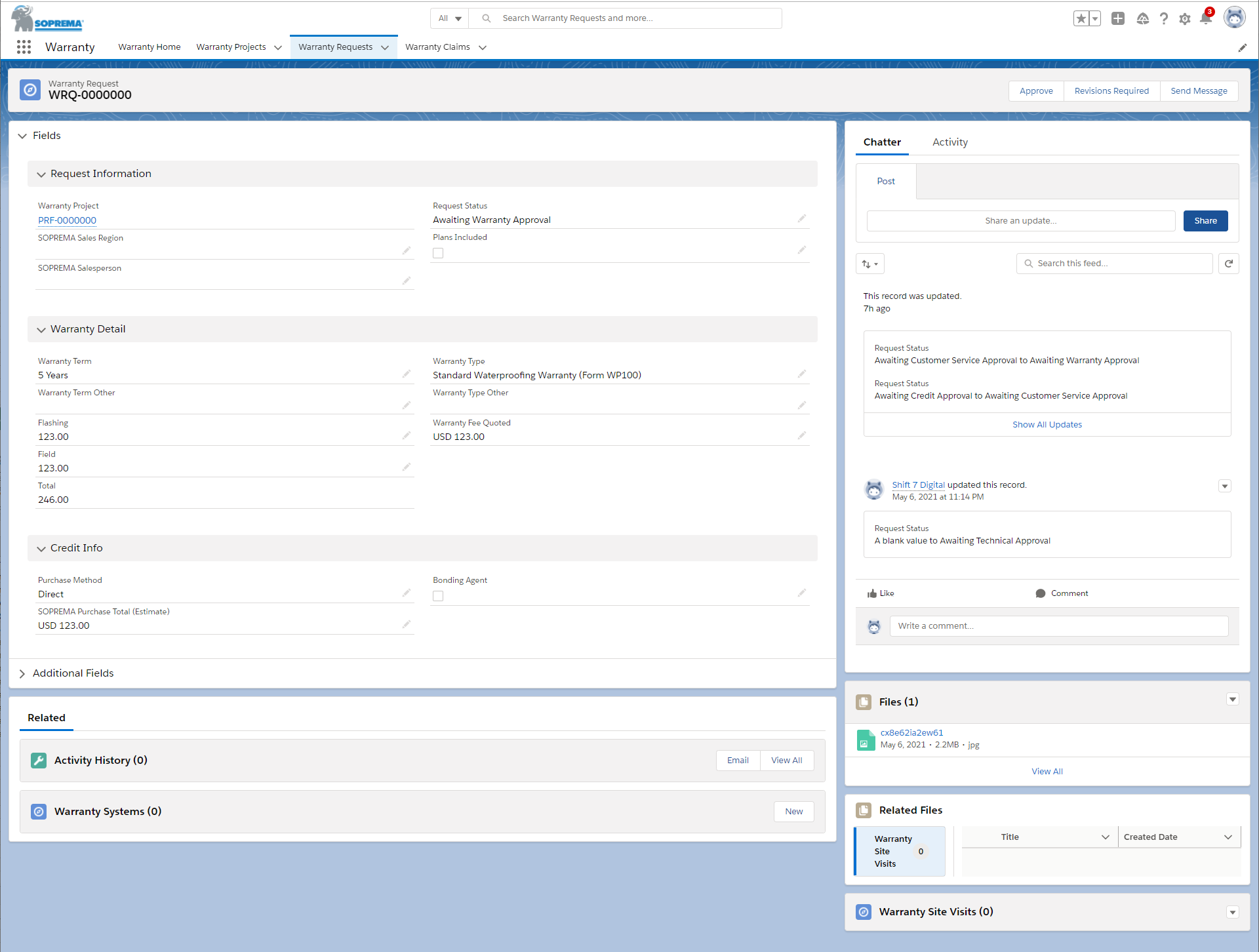Screen dimensions: 1259x952
Task: Edit the SOPREMA Sales Region field pencil
Action: [x=407, y=250]
